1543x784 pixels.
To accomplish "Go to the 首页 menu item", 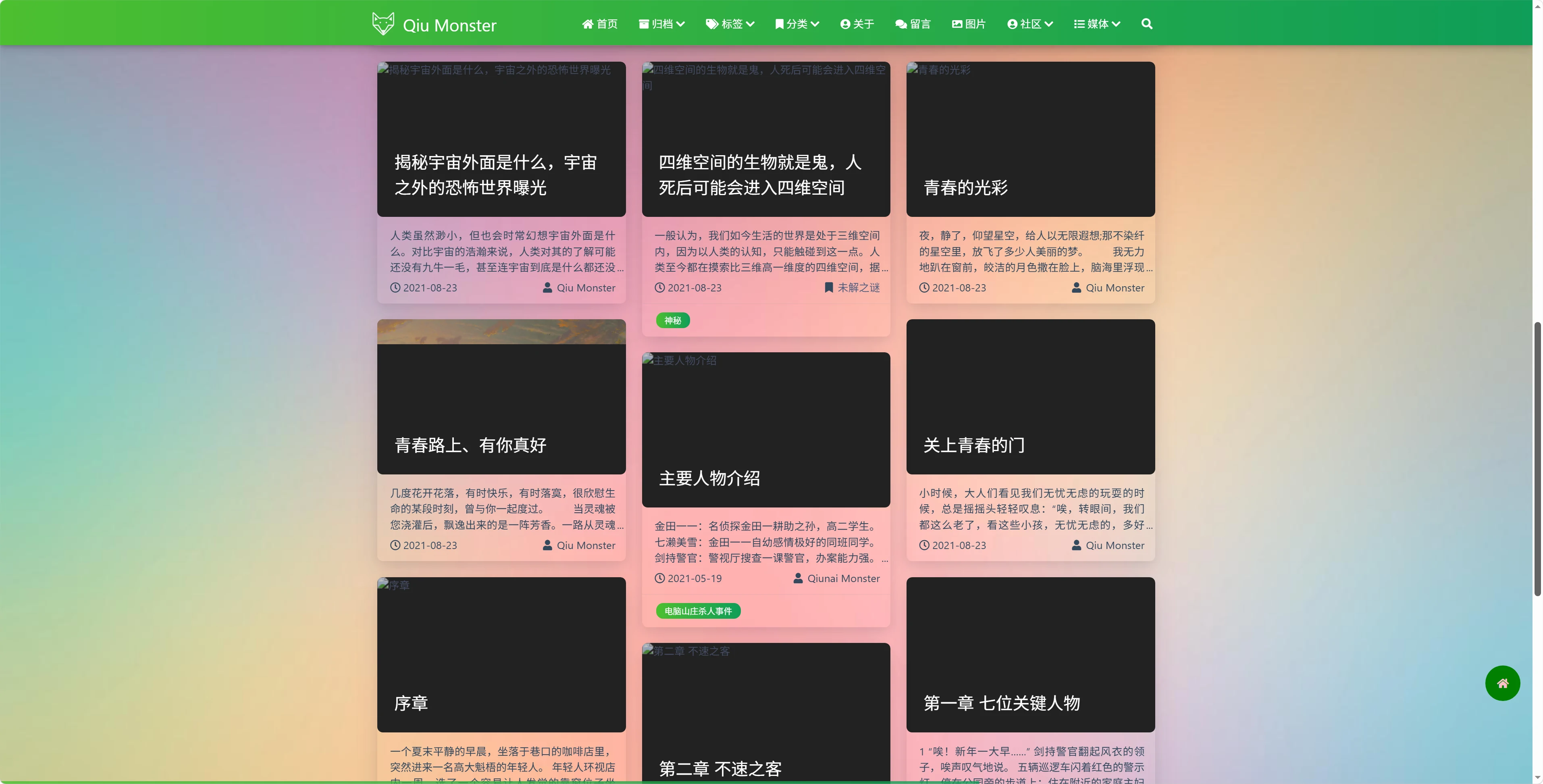I will (x=600, y=24).
